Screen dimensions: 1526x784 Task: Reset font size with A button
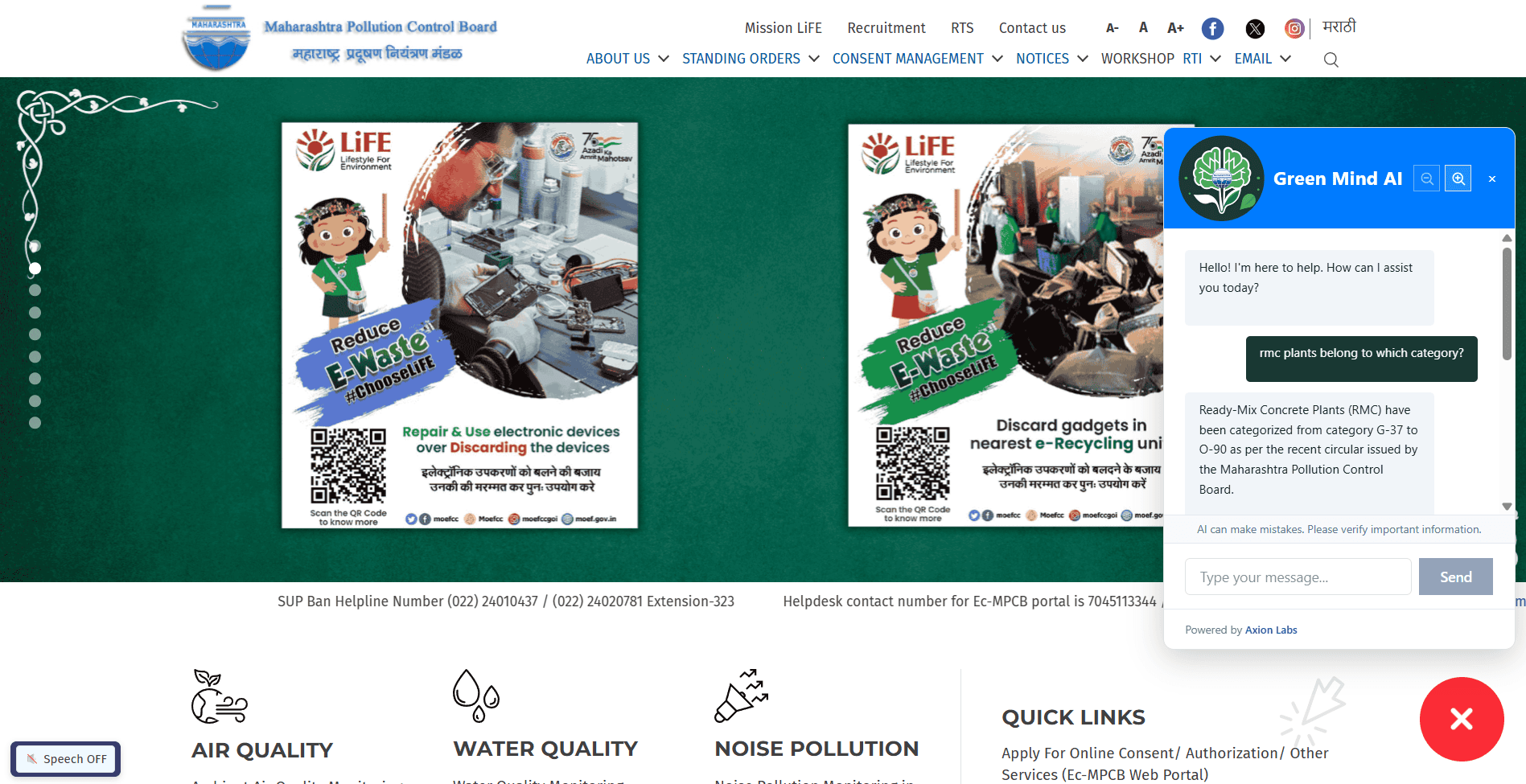coord(1143,28)
